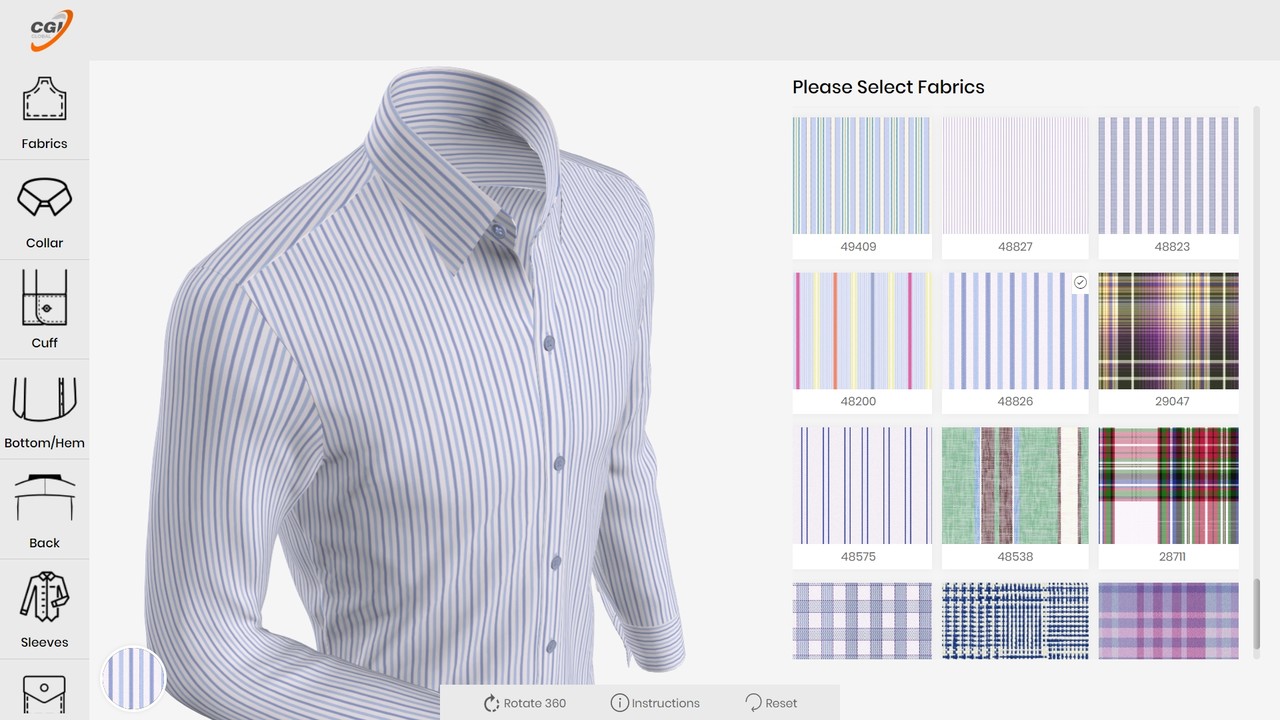The image size is (1280, 720).
Task: Click the fabric code 29047 text
Action: pyautogui.click(x=1172, y=401)
